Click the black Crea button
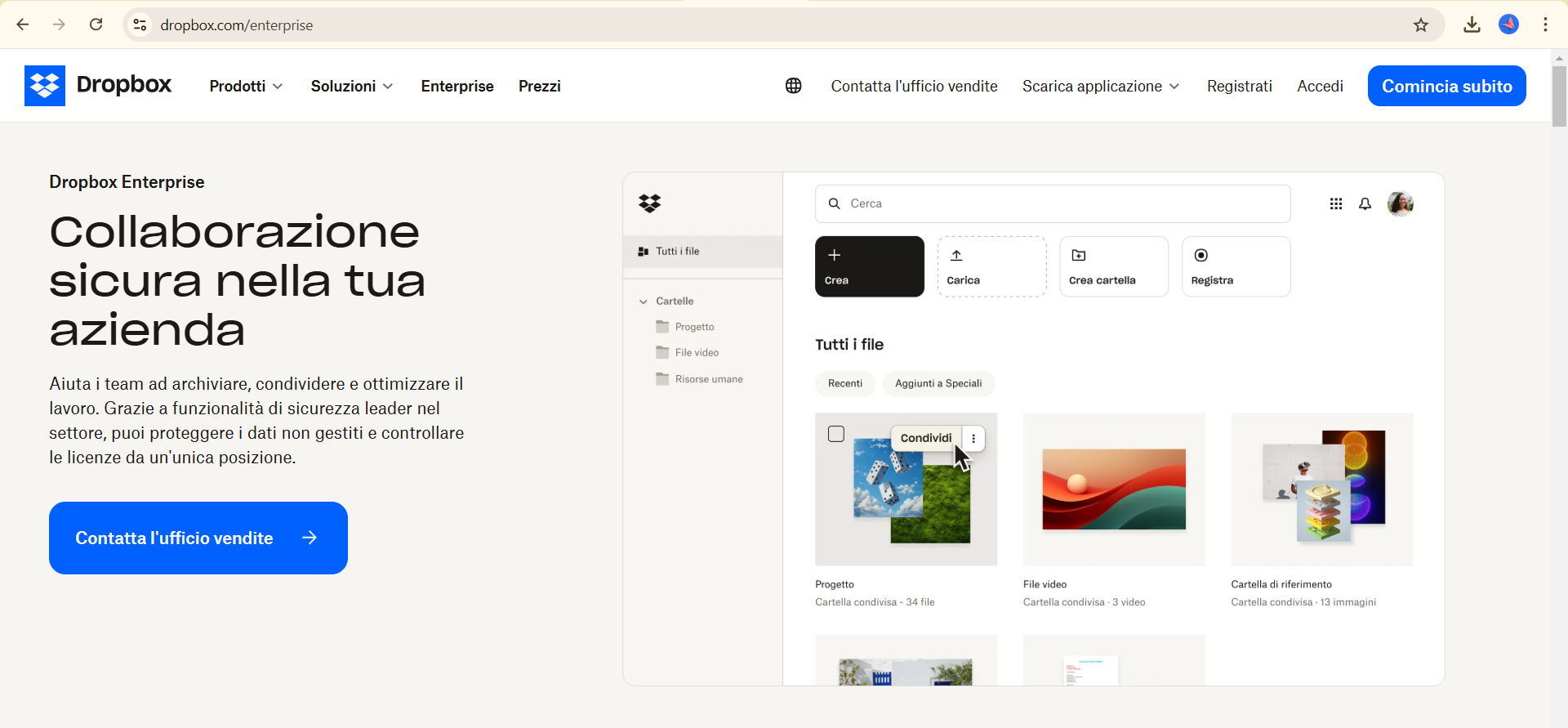This screenshot has width=1568, height=728. [x=870, y=266]
